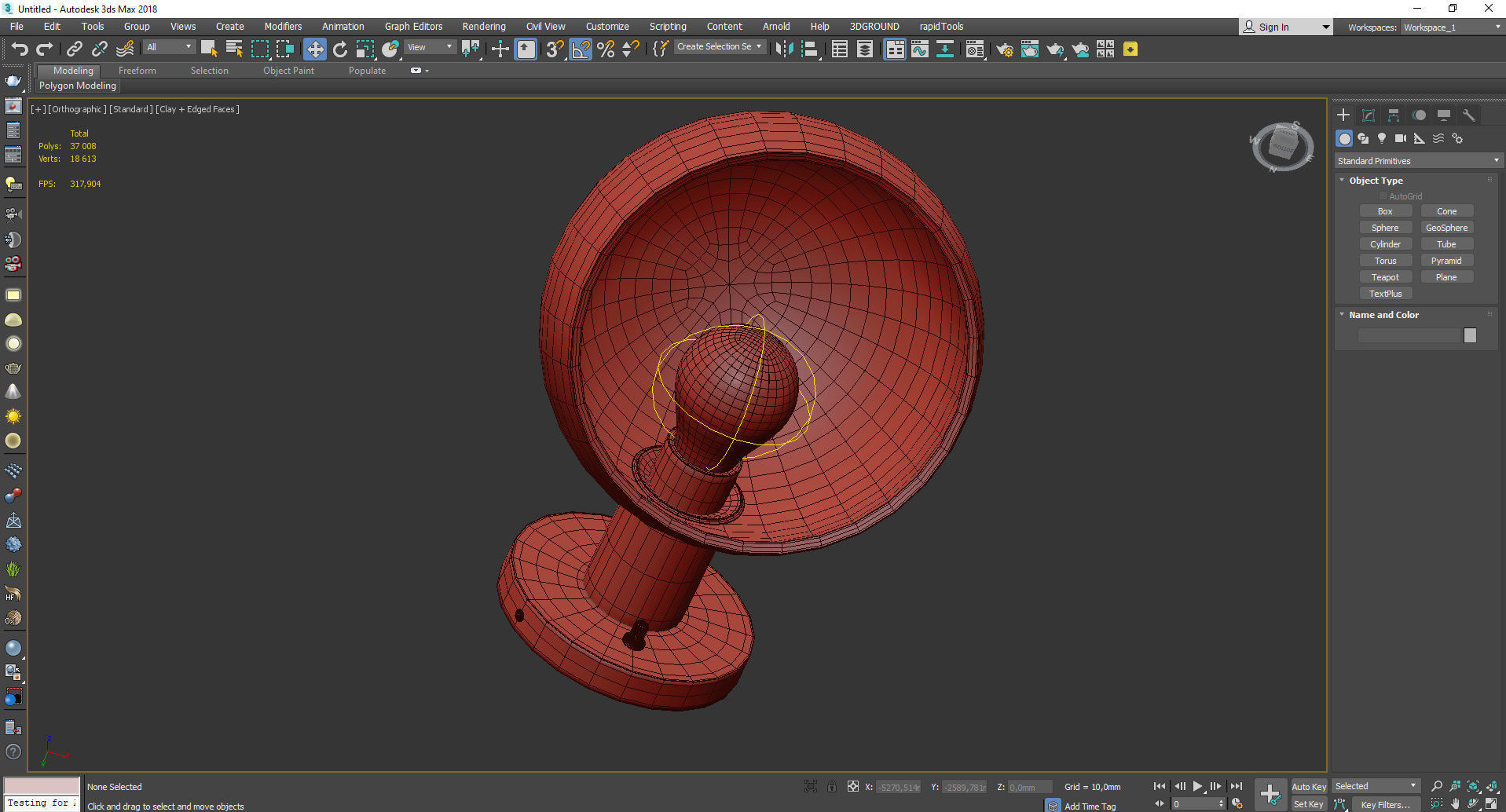The image size is (1506, 812).
Task: Click the Pan View hand icon
Action: pyautogui.click(x=1455, y=803)
